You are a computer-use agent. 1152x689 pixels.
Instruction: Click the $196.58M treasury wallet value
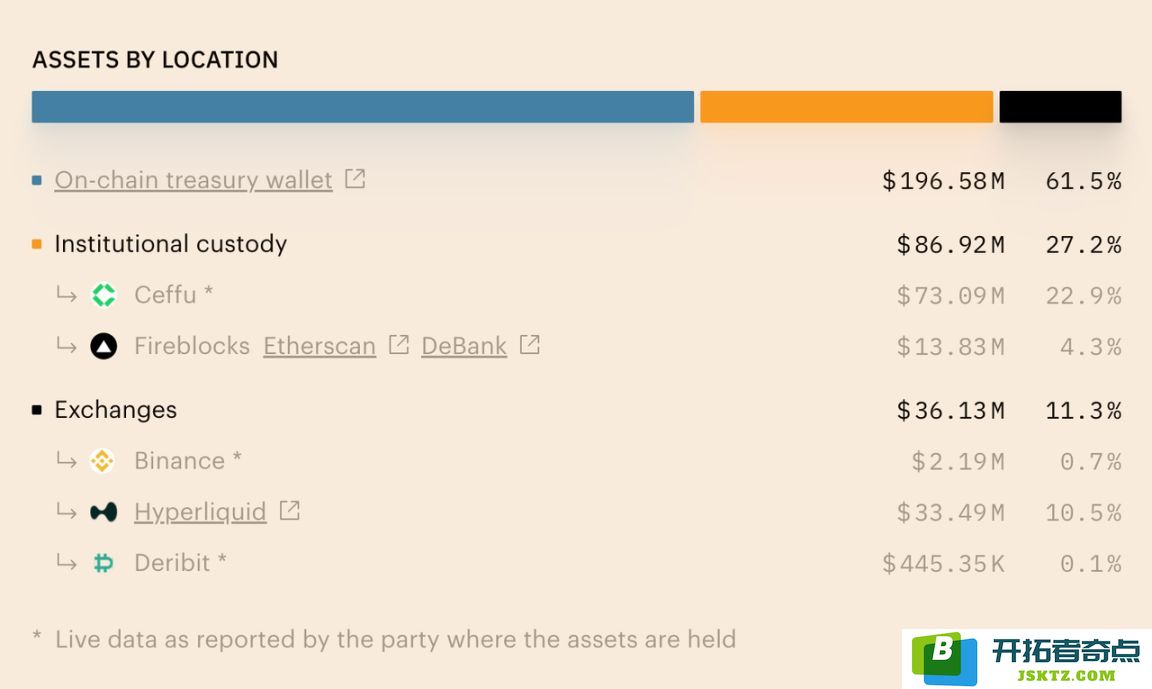tap(943, 181)
